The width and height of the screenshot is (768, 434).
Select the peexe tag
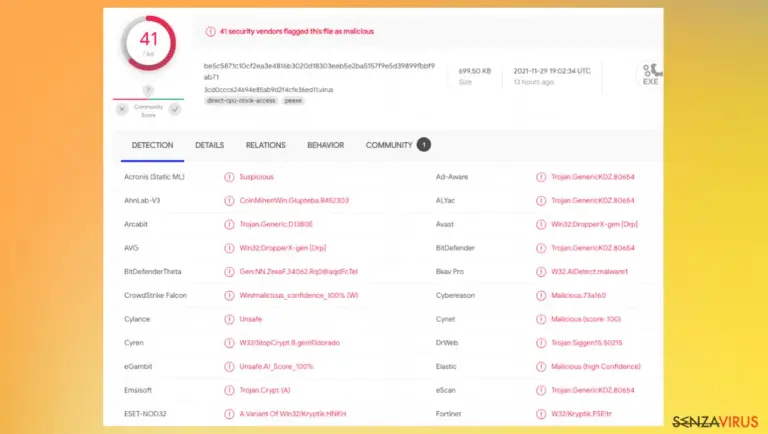[x=293, y=100]
